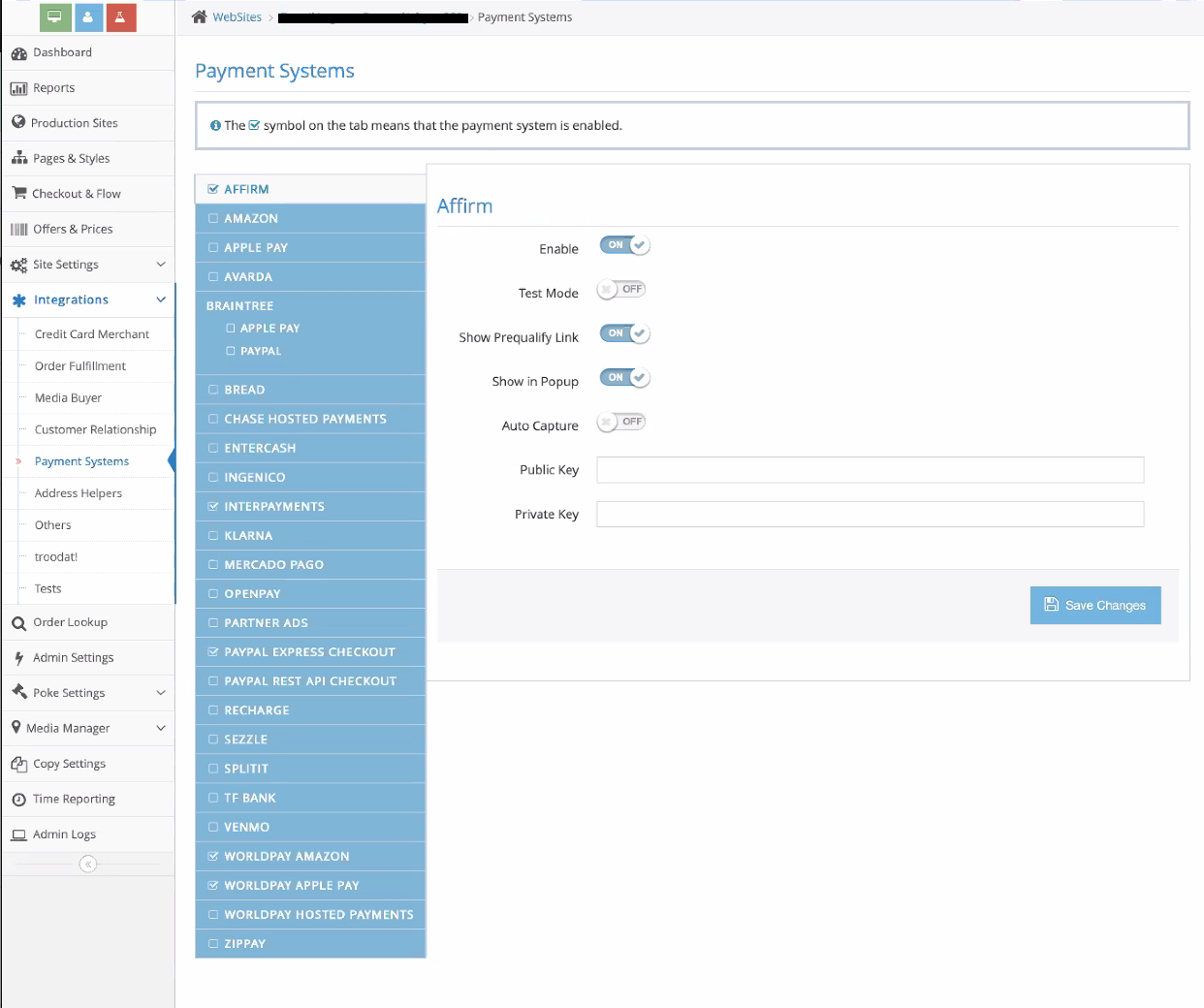Toggle the Show Prequalify Link switch
The image size is (1204, 1008).
[x=624, y=333]
